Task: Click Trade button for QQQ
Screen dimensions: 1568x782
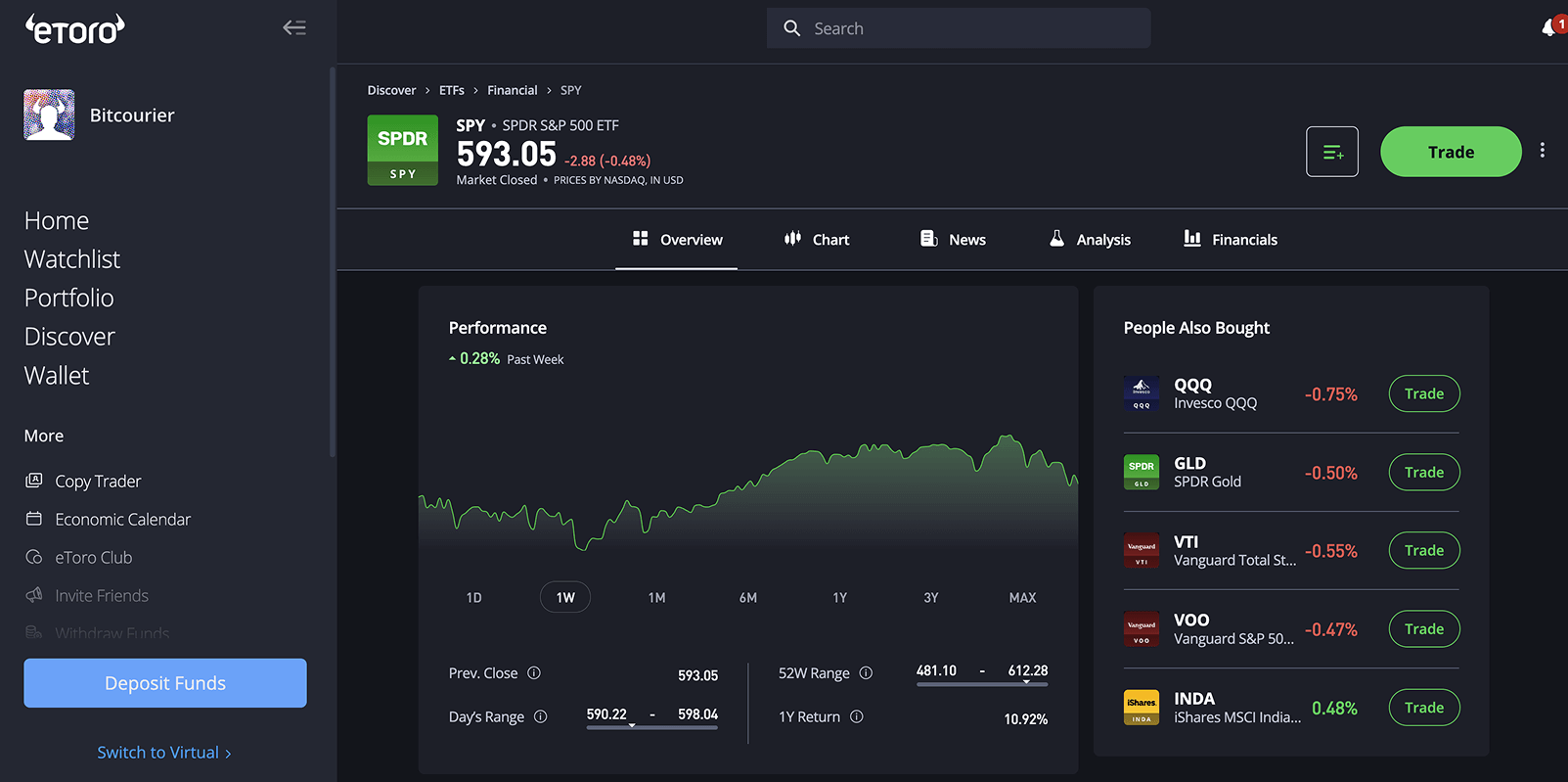Action: [1424, 393]
